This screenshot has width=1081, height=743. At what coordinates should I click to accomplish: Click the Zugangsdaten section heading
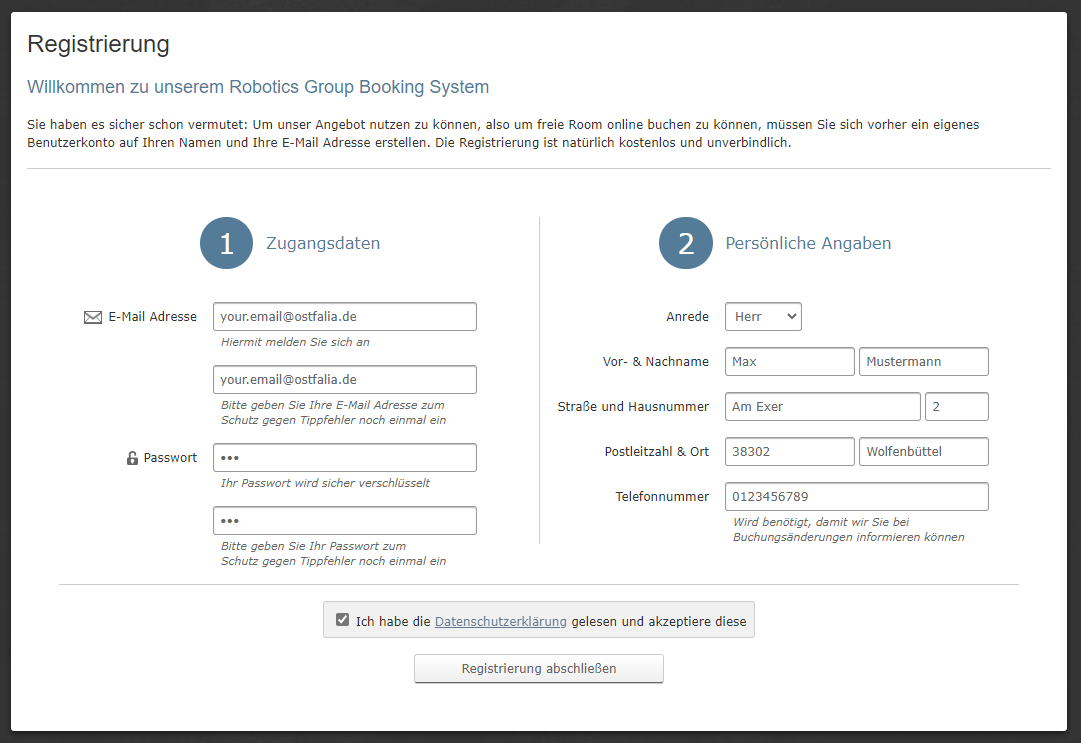(x=323, y=243)
